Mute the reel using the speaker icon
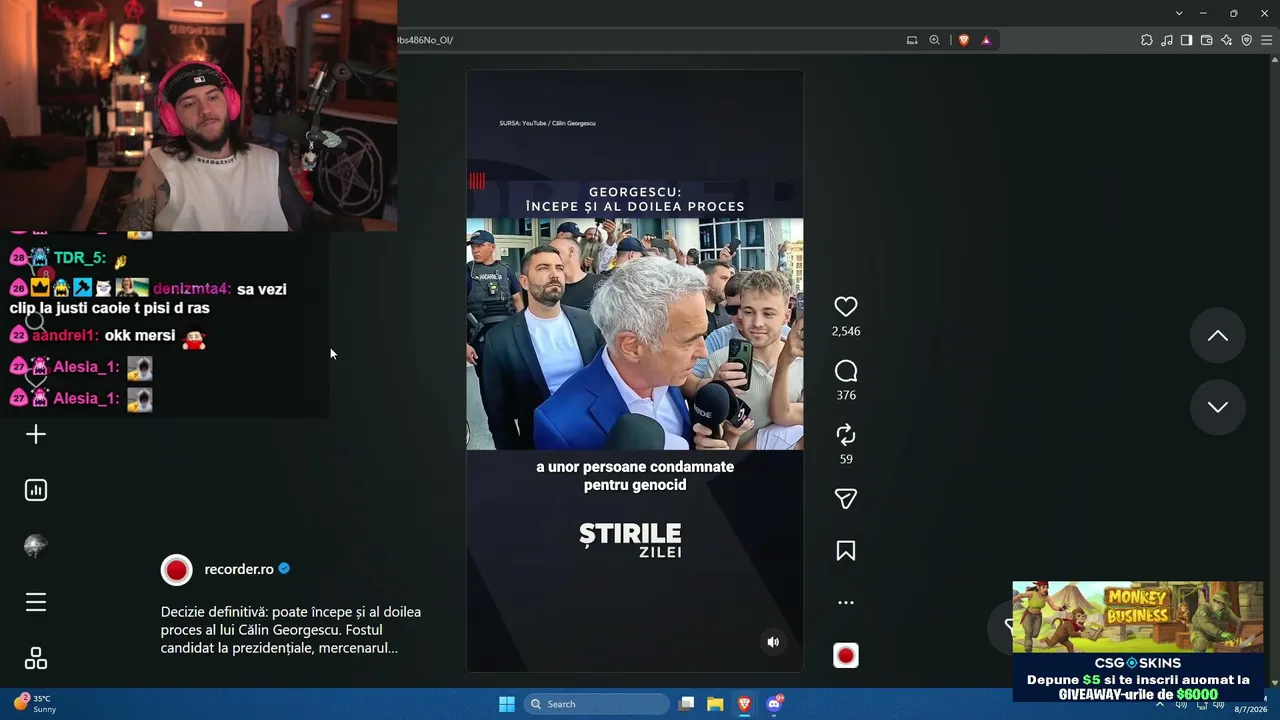 [x=773, y=642]
